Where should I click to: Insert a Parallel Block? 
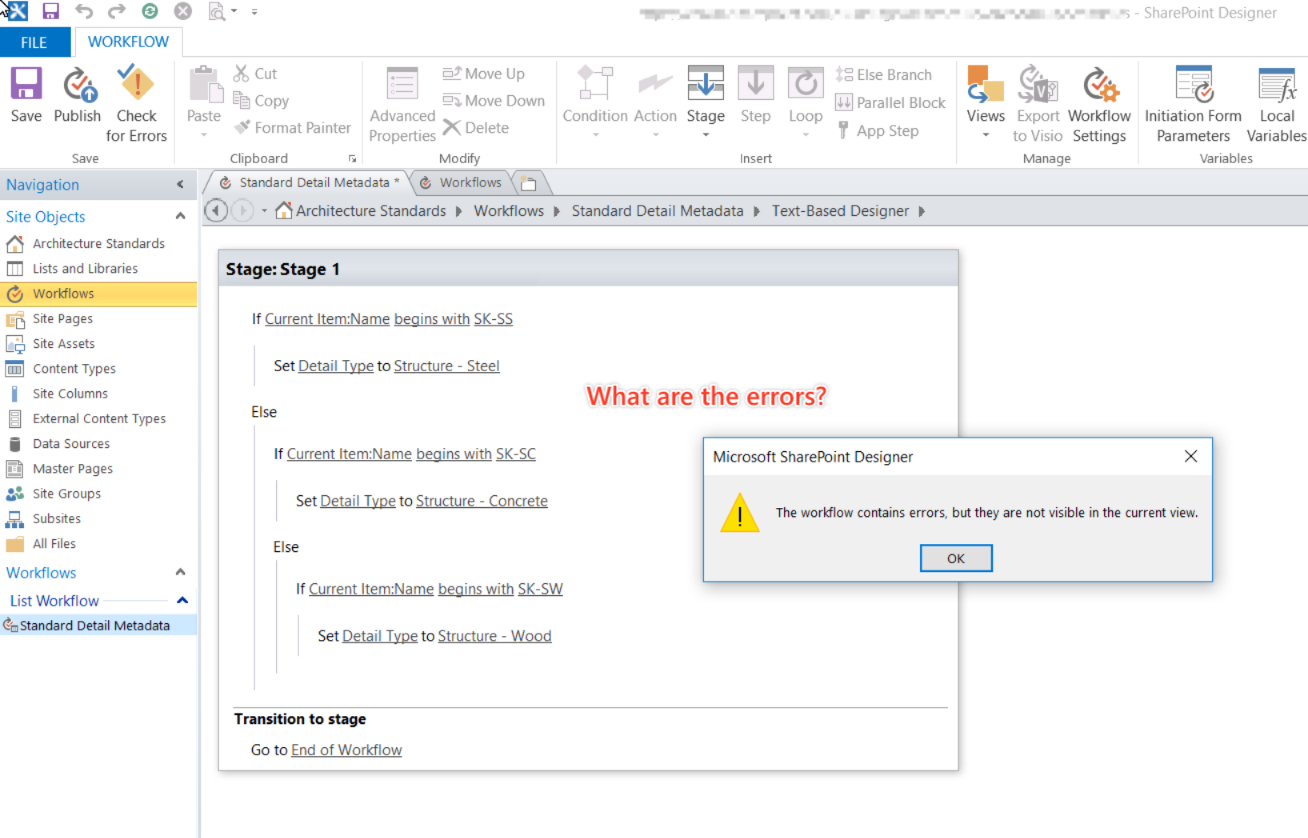pos(890,102)
